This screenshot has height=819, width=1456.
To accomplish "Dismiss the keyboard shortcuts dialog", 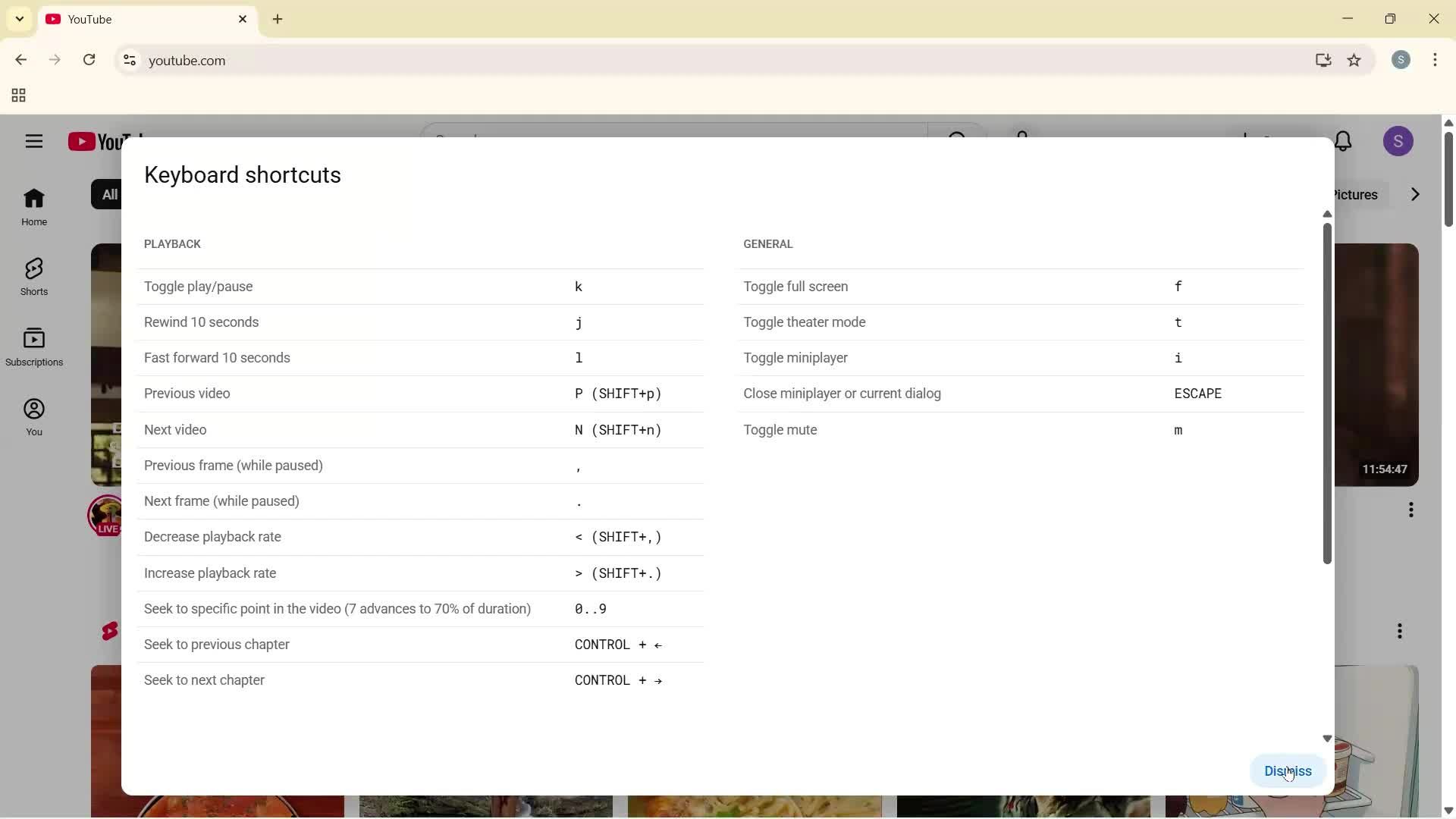I will (1287, 770).
